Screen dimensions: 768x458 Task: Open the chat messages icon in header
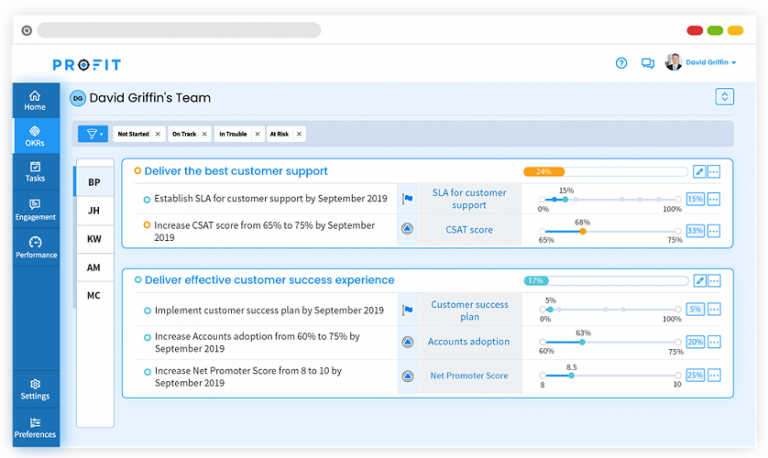coord(648,63)
